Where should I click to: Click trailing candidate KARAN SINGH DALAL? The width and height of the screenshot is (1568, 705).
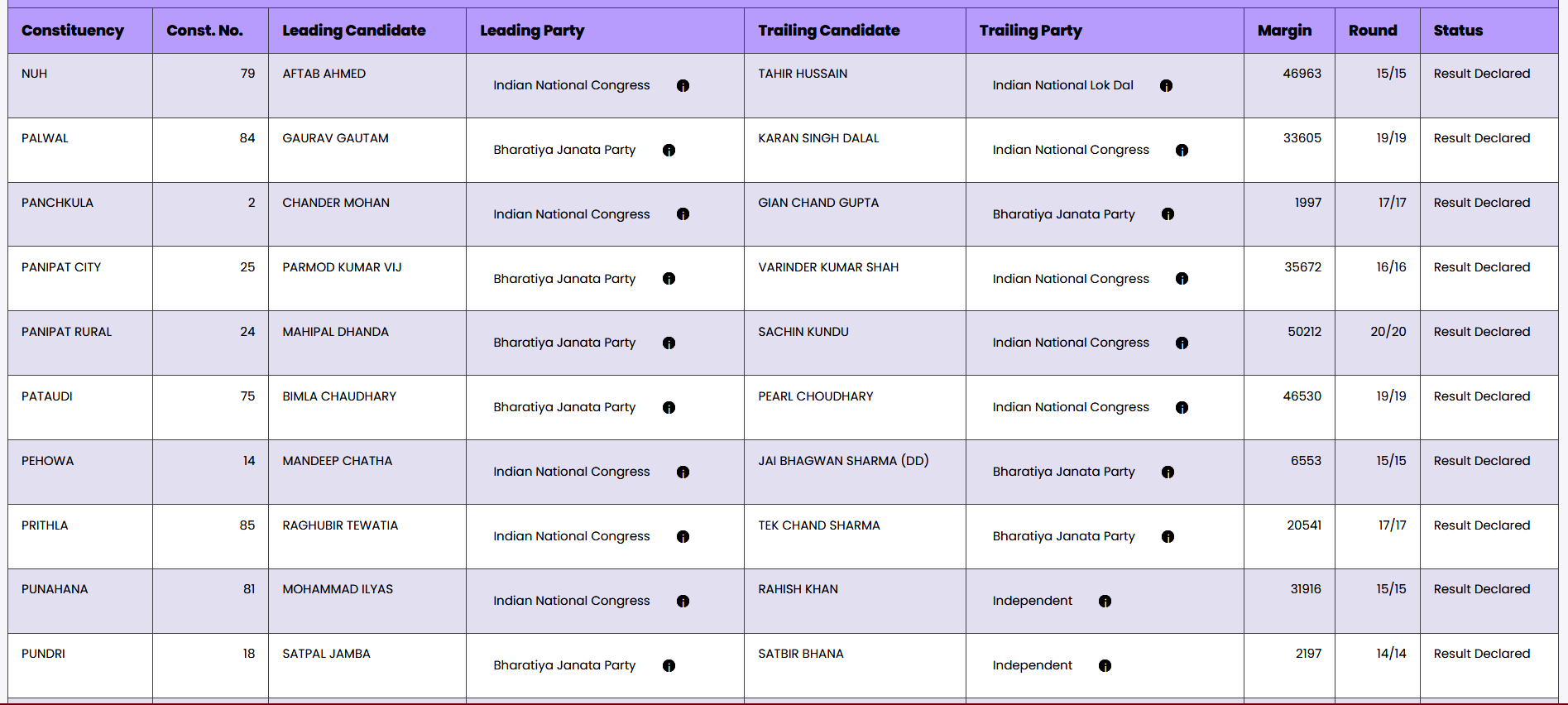[x=818, y=138]
